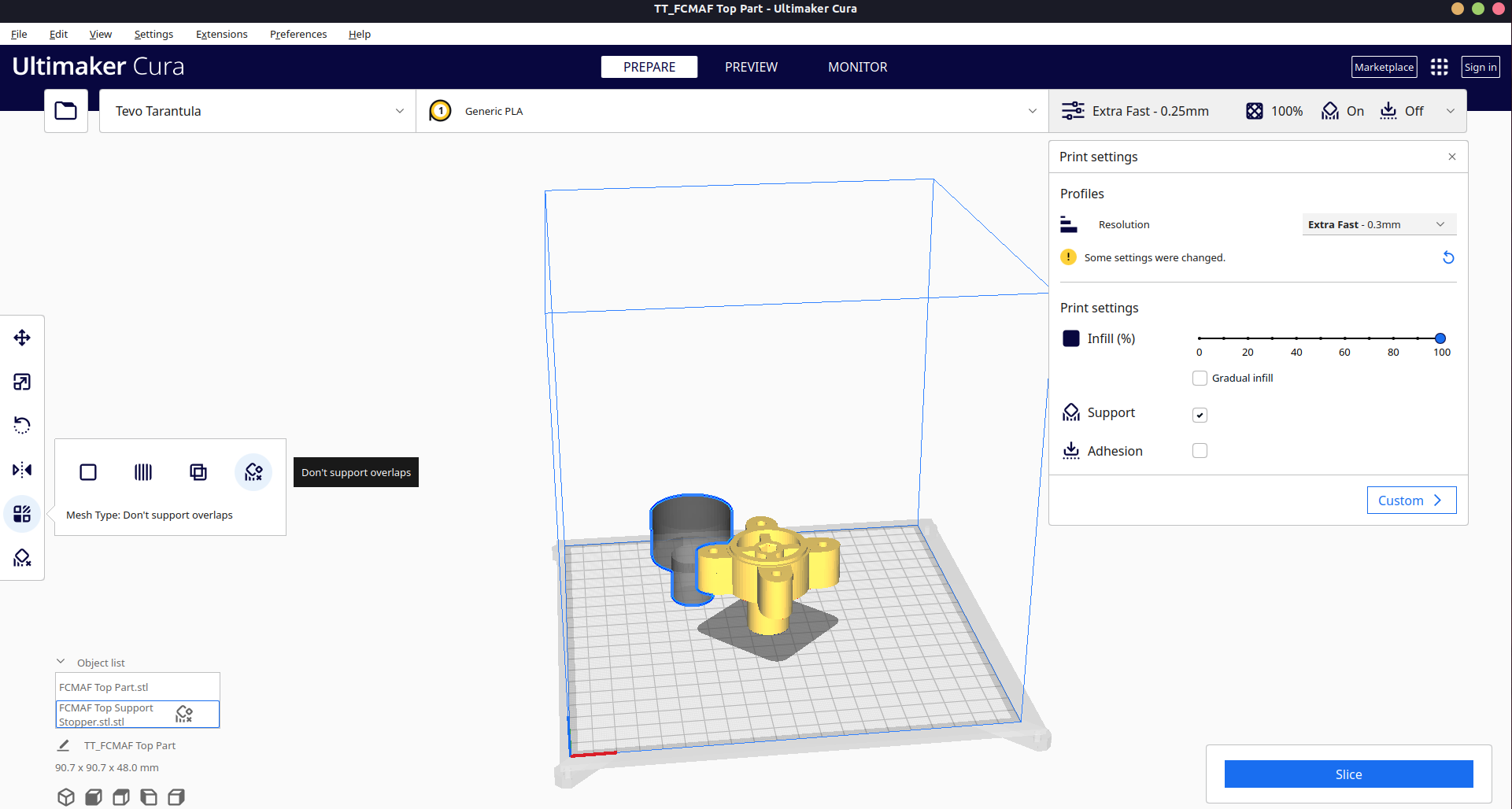1512x809 pixels.
Task: Set infill slider to 20 tick
Action: coord(1248,338)
